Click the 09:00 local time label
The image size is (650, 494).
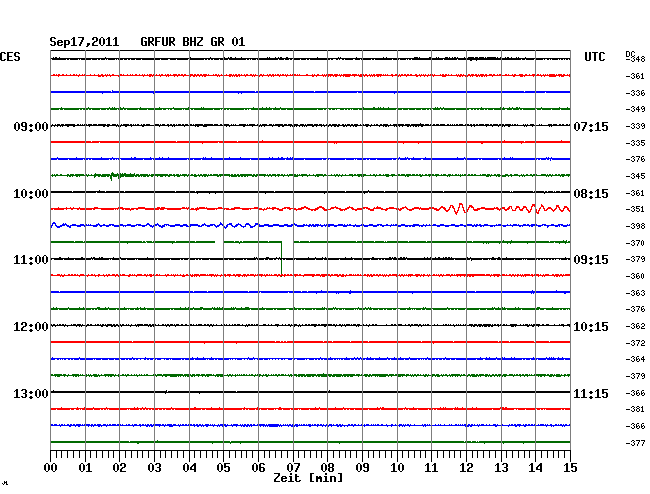coord(31,126)
